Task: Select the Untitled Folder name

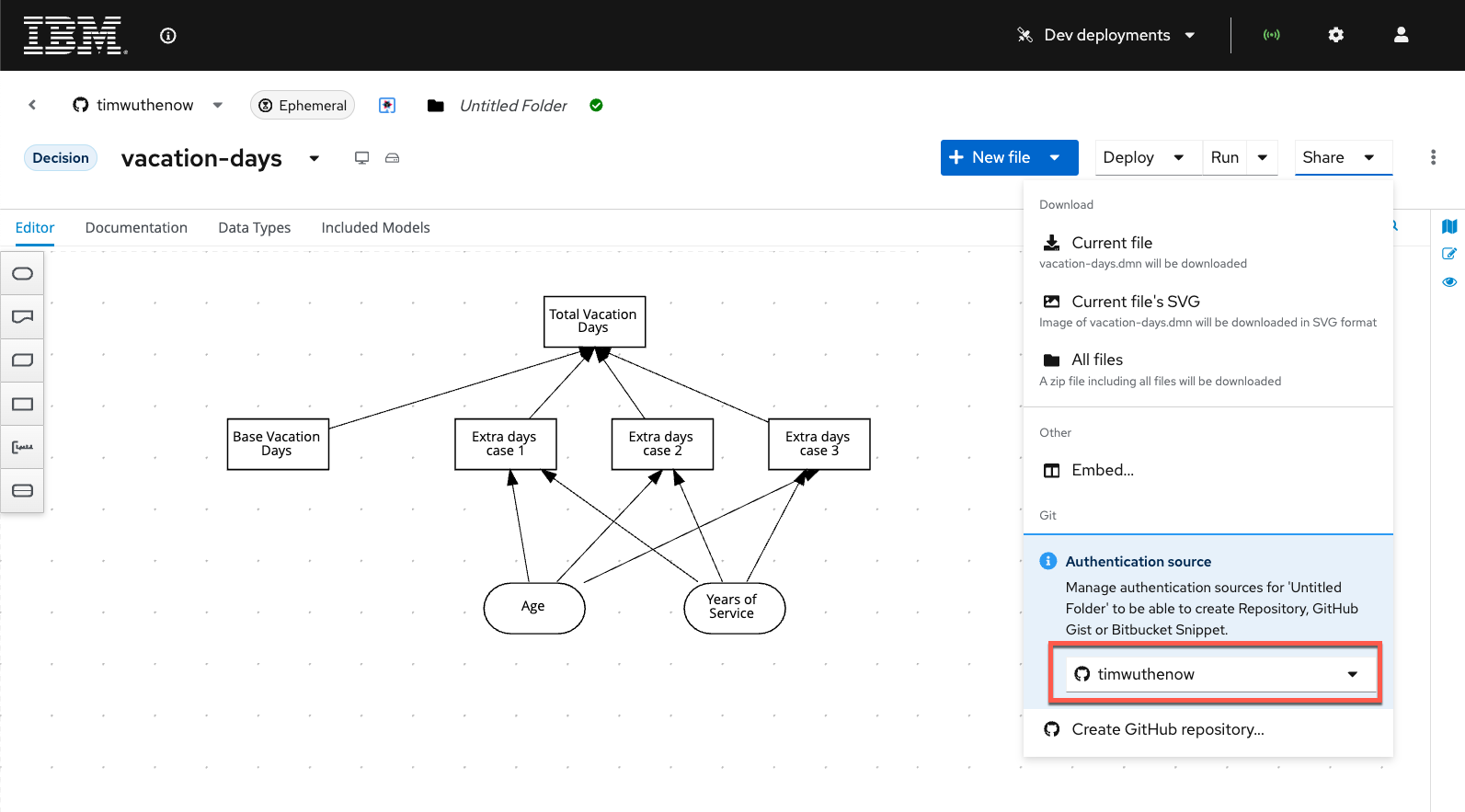Action: pos(513,106)
